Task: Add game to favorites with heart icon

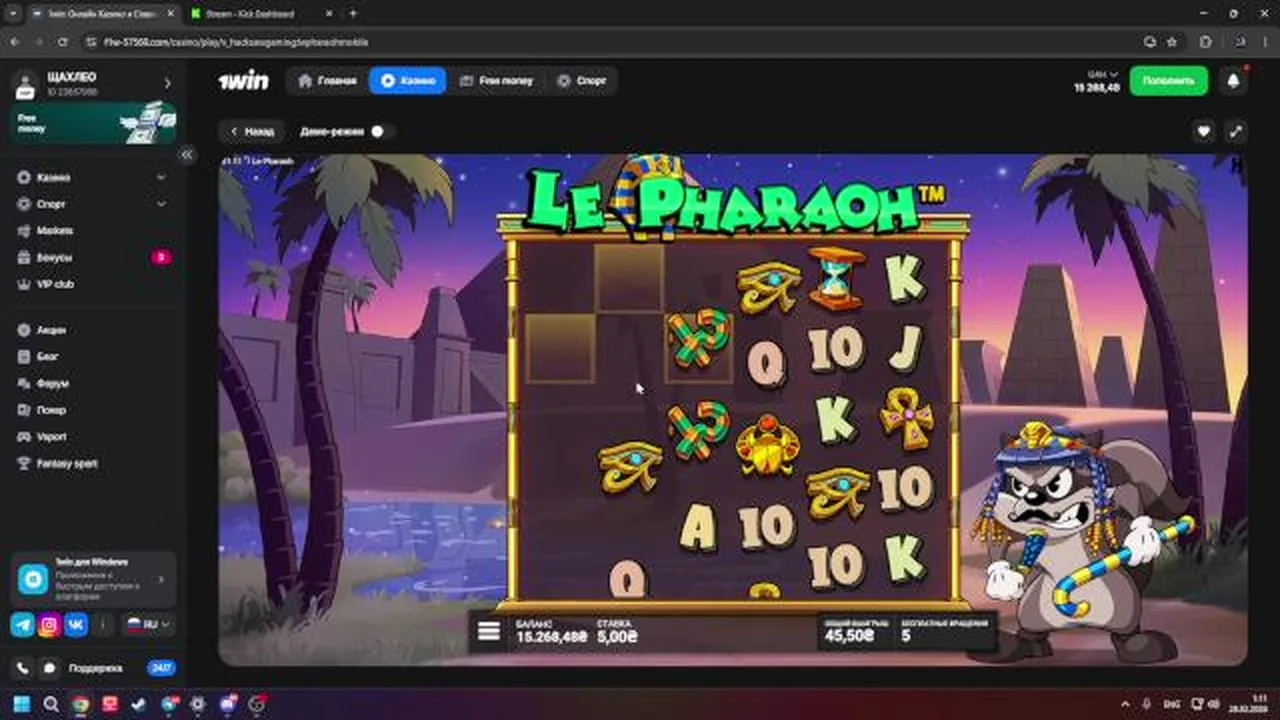Action: (1204, 131)
